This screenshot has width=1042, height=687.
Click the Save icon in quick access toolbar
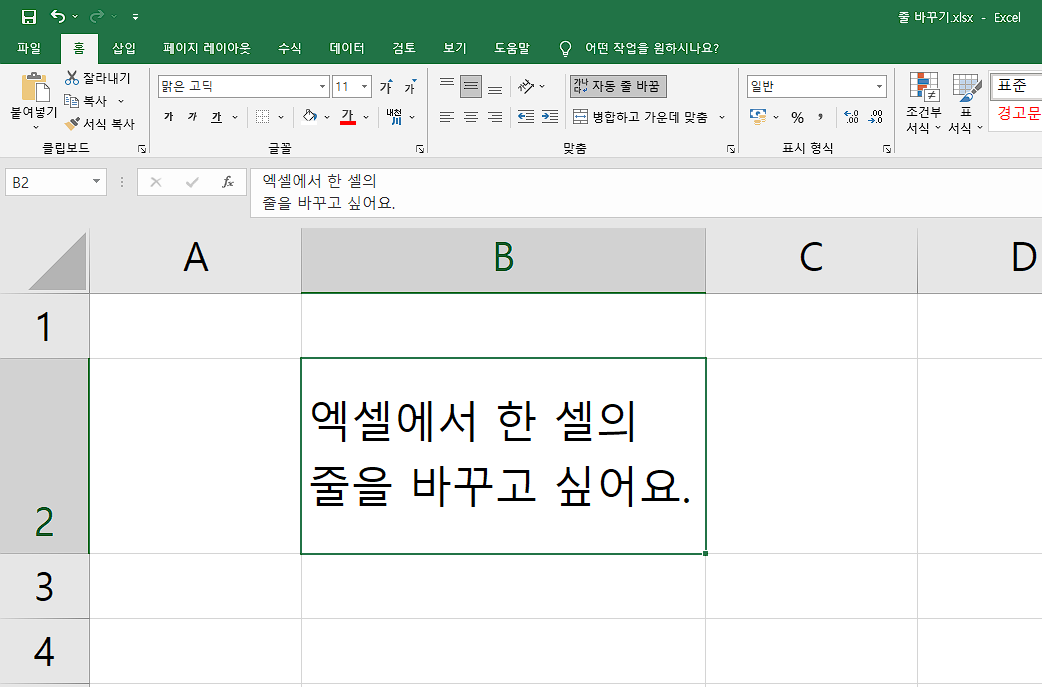(29, 17)
